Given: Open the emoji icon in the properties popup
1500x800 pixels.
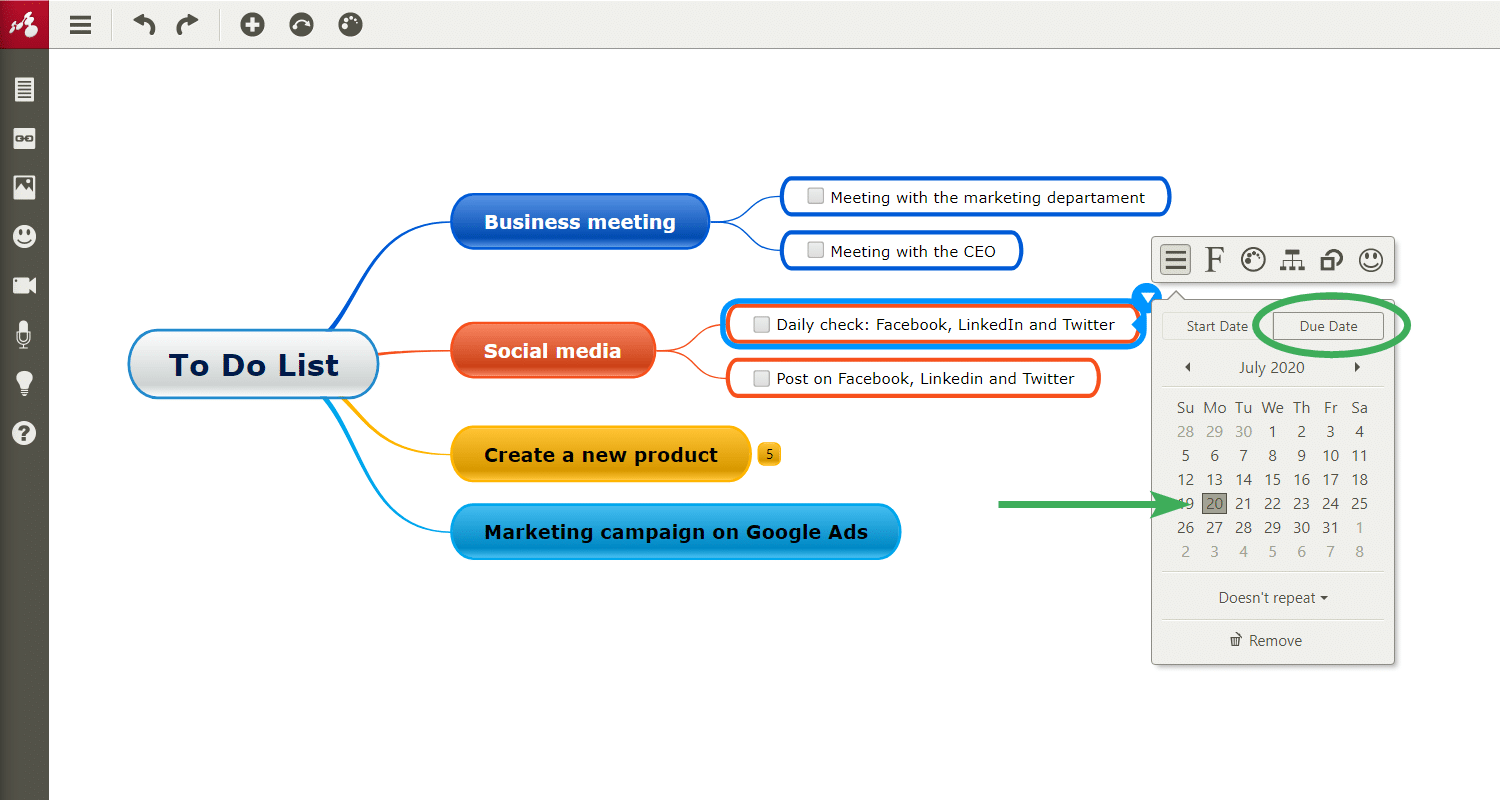Looking at the screenshot, I should (1371, 259).
